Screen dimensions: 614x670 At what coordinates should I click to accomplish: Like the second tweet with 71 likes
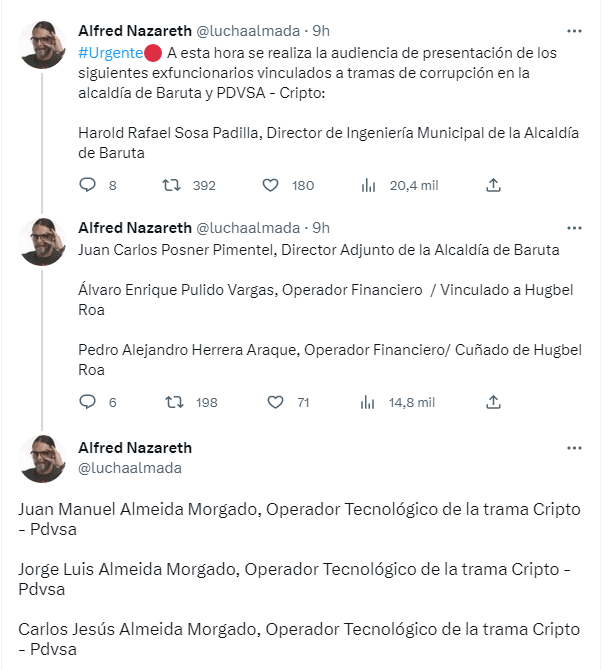click(275, 402)
